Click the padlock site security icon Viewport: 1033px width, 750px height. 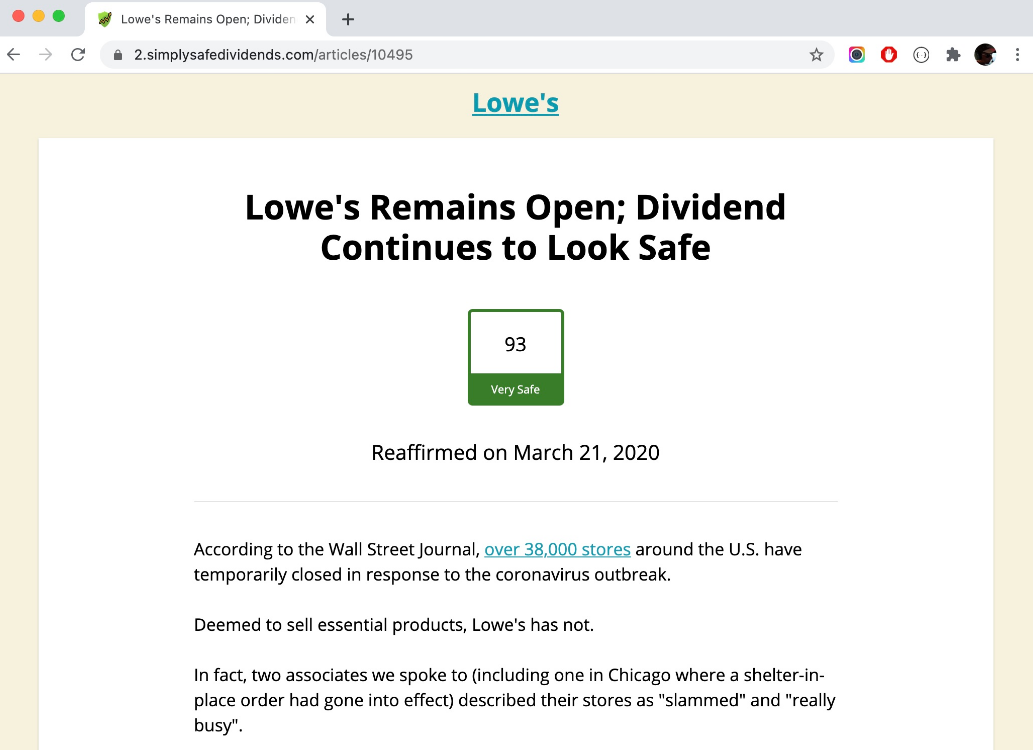pos(118,55)
